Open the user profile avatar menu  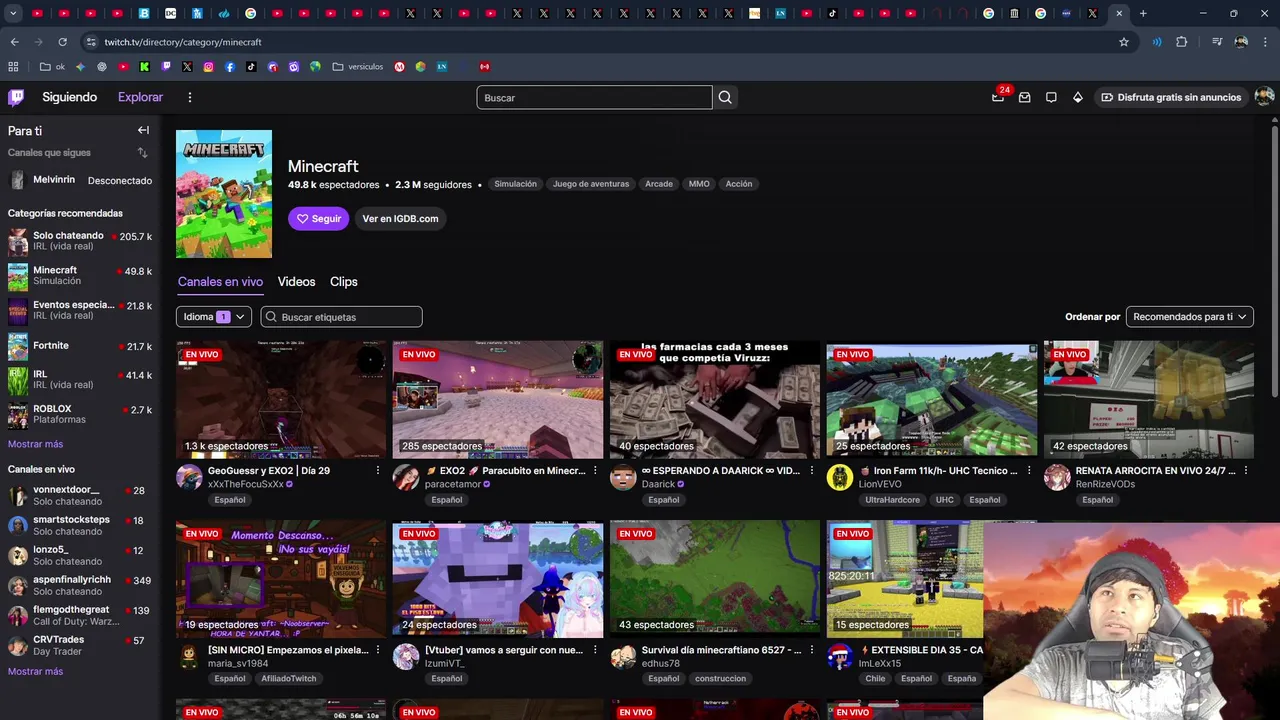tap(1264, 97)
